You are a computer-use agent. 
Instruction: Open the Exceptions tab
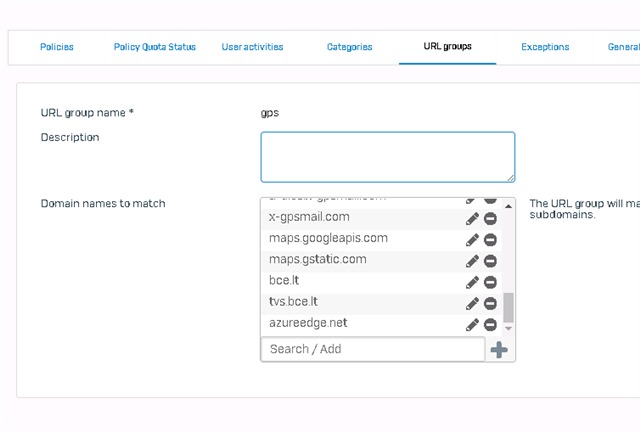click(x=545, y=47)
